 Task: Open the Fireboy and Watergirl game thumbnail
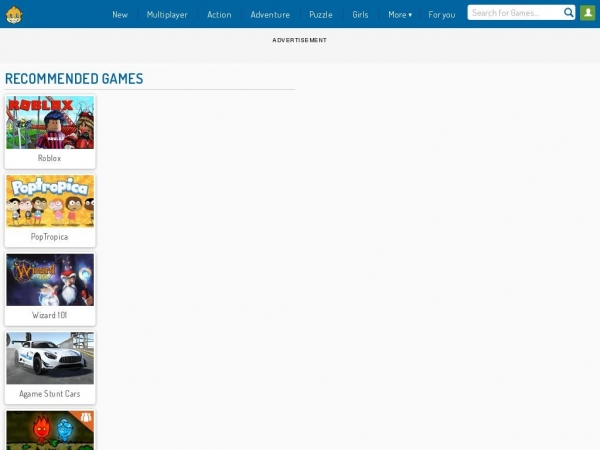[x=50, y=430]
